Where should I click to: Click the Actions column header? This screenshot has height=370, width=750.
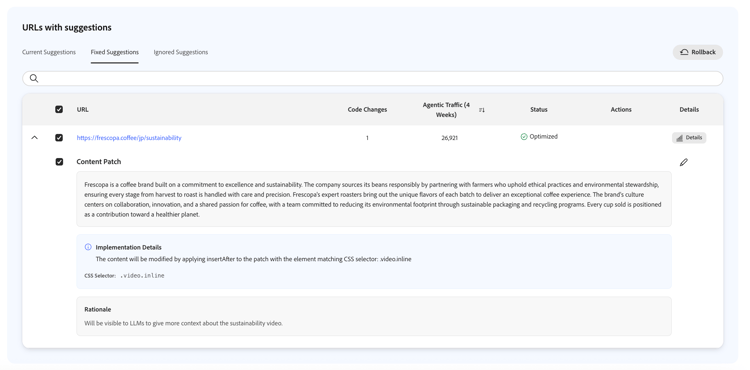click(621, 109)
